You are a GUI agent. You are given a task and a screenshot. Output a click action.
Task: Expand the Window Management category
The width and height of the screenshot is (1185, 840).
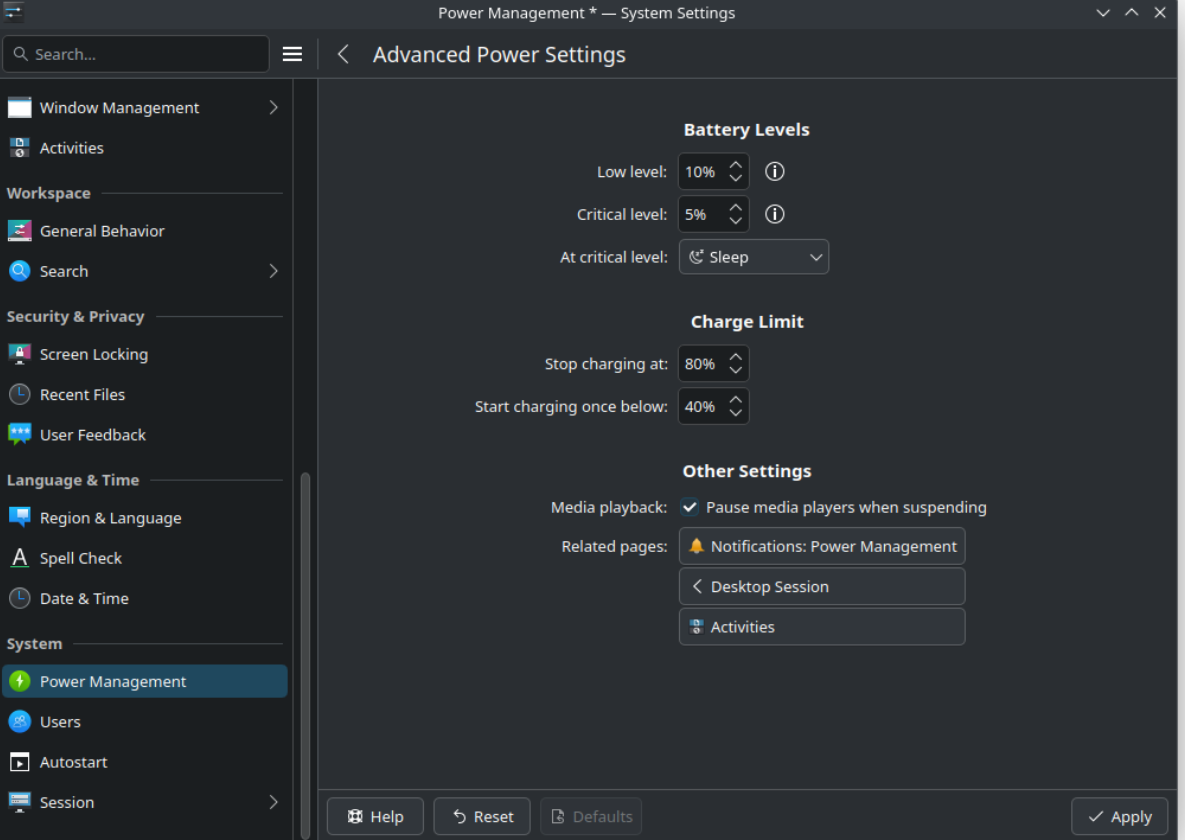coord(273,107)
